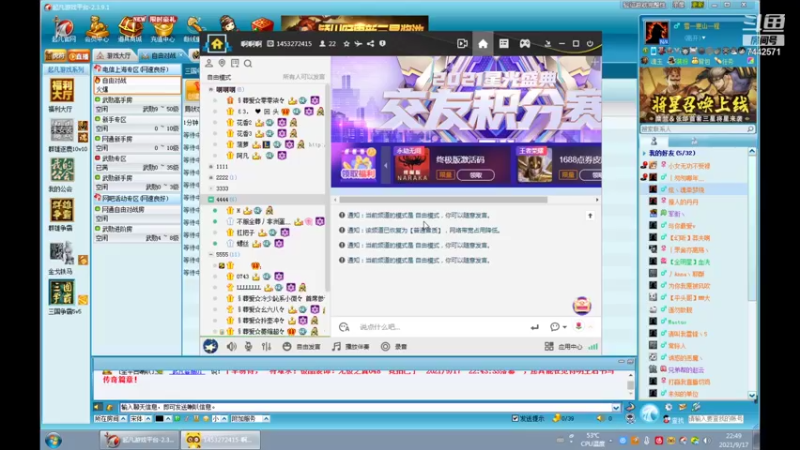Click the favorite star icon in channel header
Image resolution: width=800 pixels, height=450 pixels.
click(346, 44)
